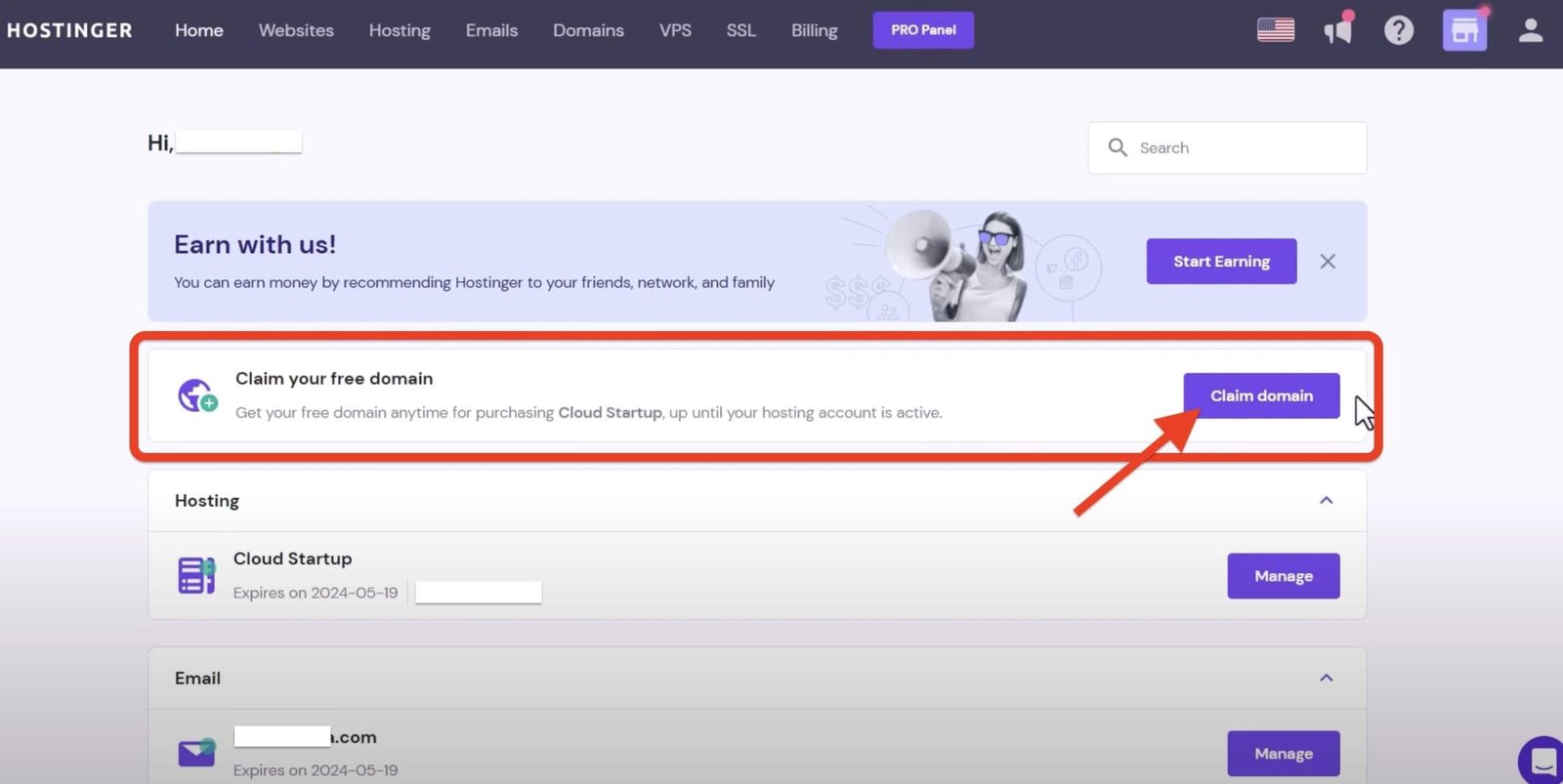The height and width of the screenshot is (784, 1563).
Task: Click the Claim domain button
Action: pos(1261,395)
